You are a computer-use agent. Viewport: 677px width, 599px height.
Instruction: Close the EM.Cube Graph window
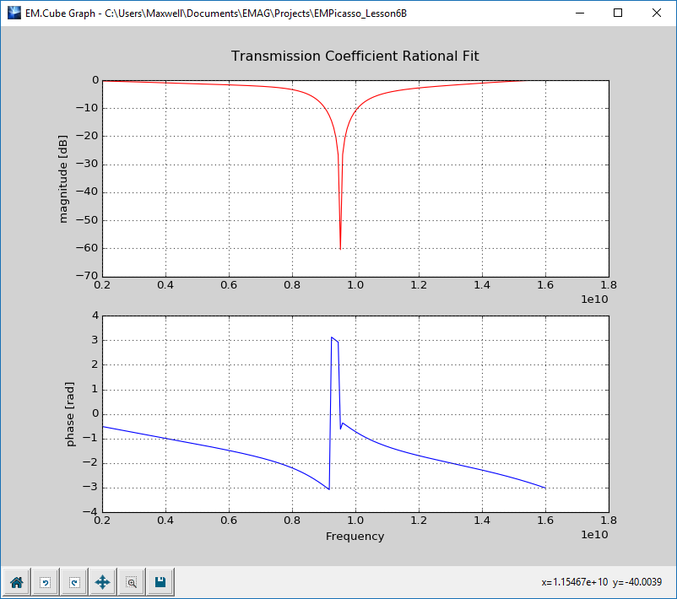pyautogui.click(x=656, y=13)
